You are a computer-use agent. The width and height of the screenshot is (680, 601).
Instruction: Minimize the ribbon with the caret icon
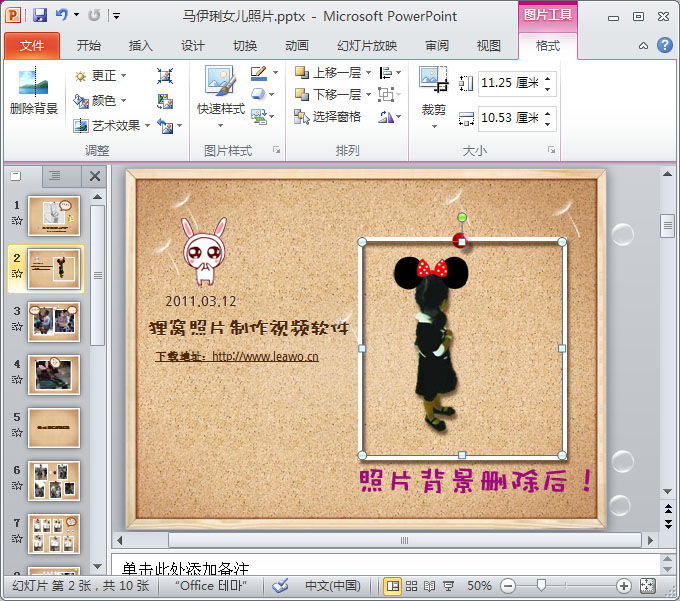pos(644,46)
